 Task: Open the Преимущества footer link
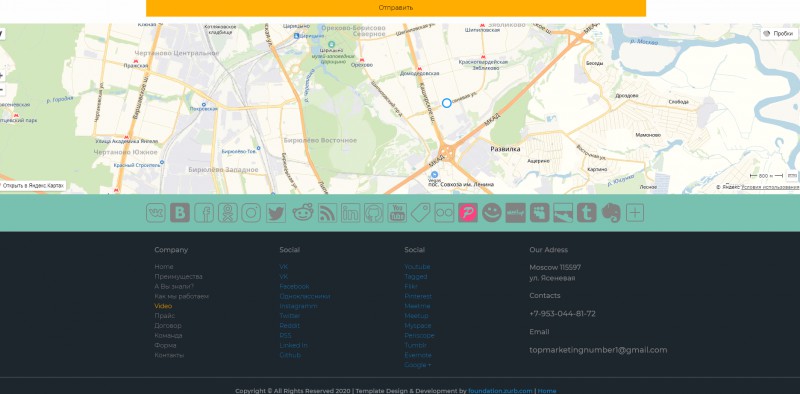click(x=179, y=277)
